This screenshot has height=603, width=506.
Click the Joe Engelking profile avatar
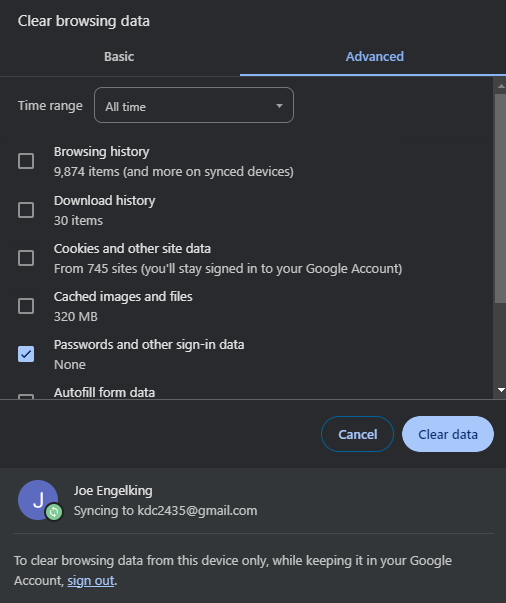click(38, 500)
